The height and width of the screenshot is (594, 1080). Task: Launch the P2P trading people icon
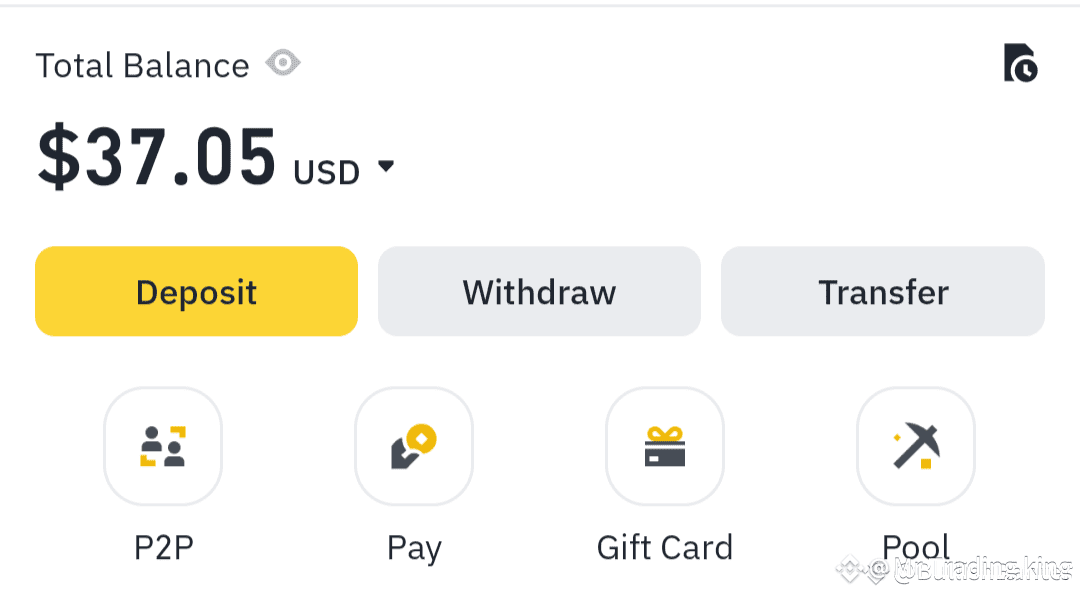point(163,447)
